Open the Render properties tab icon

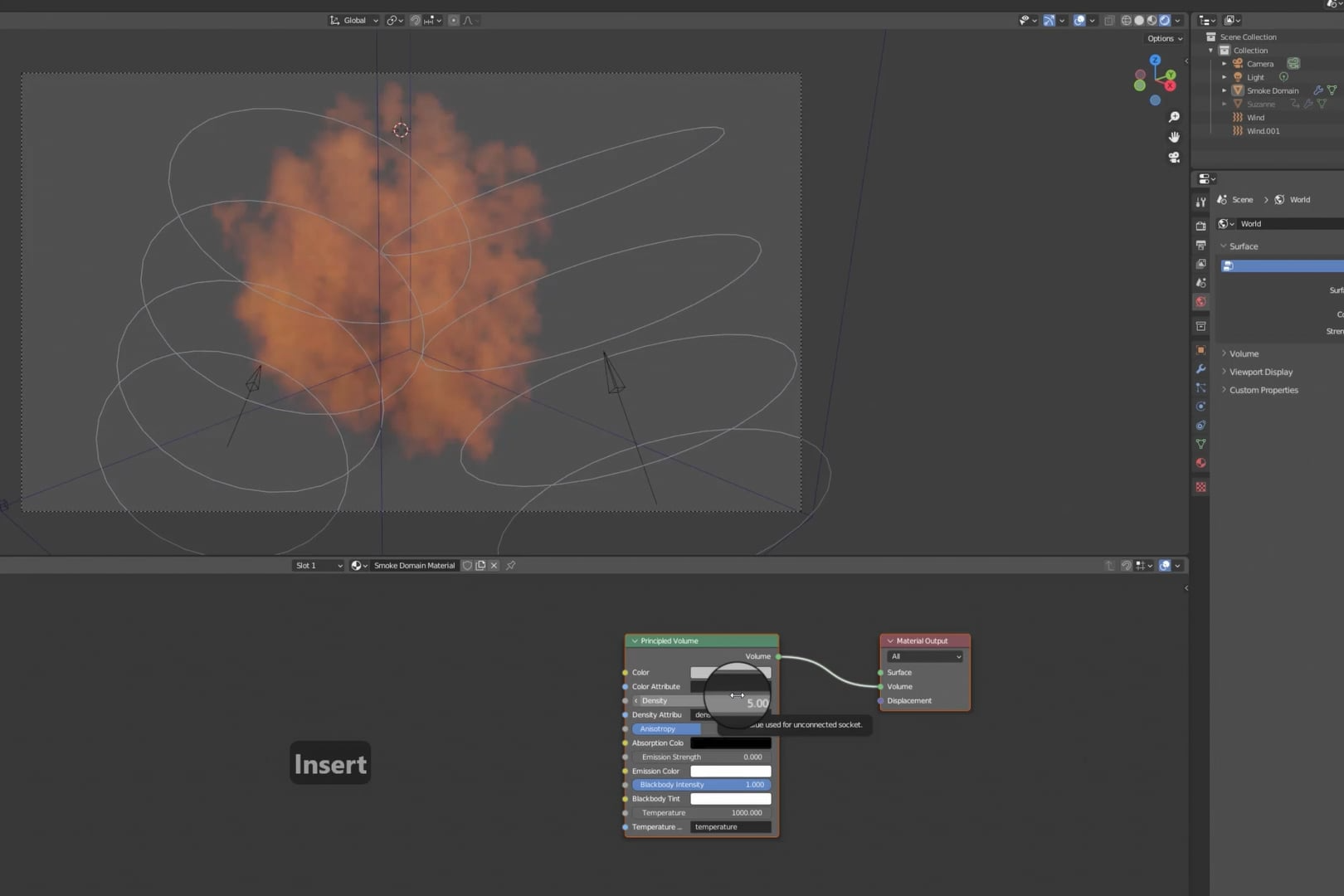[x=1200, y=226]
